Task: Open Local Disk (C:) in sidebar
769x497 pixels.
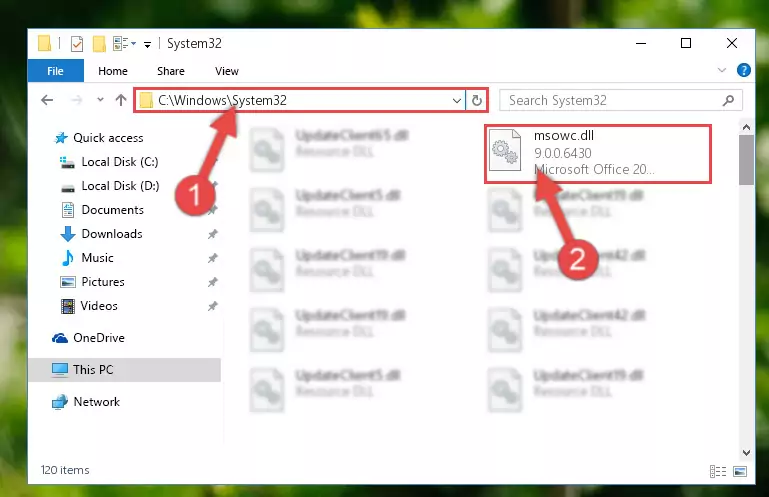Action: [120, 162]
